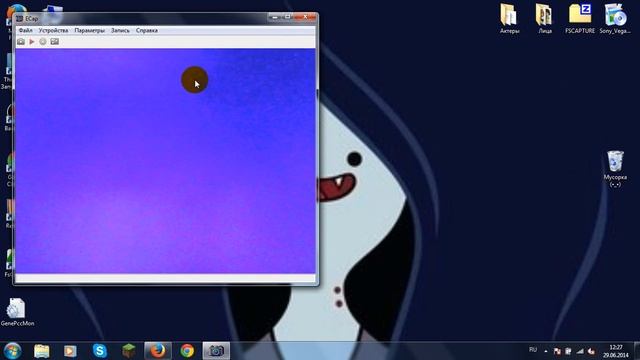Open Minecraft from the taskbar
This screenshot has height=360, width=640.
point(129,351)
